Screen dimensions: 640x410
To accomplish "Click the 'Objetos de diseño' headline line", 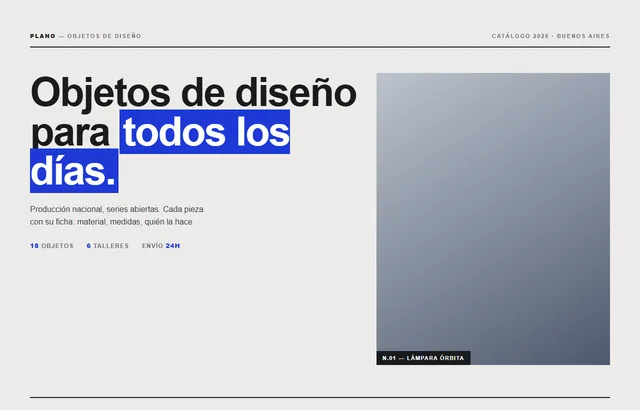I will coord(193,92).
